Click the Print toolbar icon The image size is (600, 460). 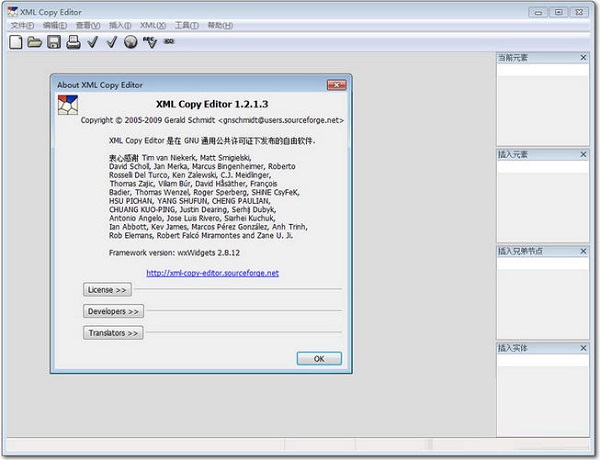[73, 42]
